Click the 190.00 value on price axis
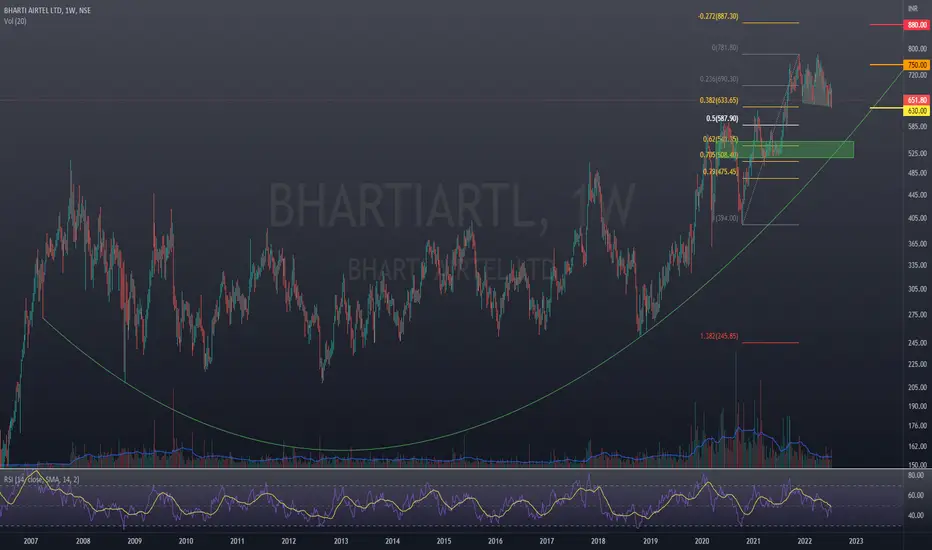This screenshot has width=932, height=550. pos(917,406)
